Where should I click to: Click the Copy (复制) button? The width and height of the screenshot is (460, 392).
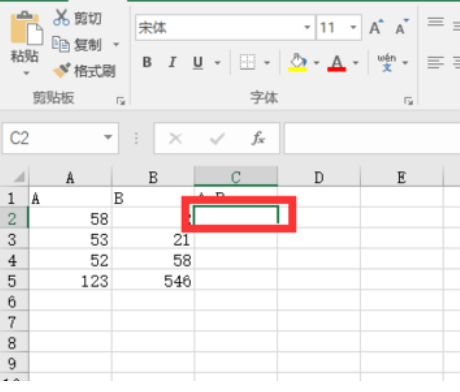(77, 44)
